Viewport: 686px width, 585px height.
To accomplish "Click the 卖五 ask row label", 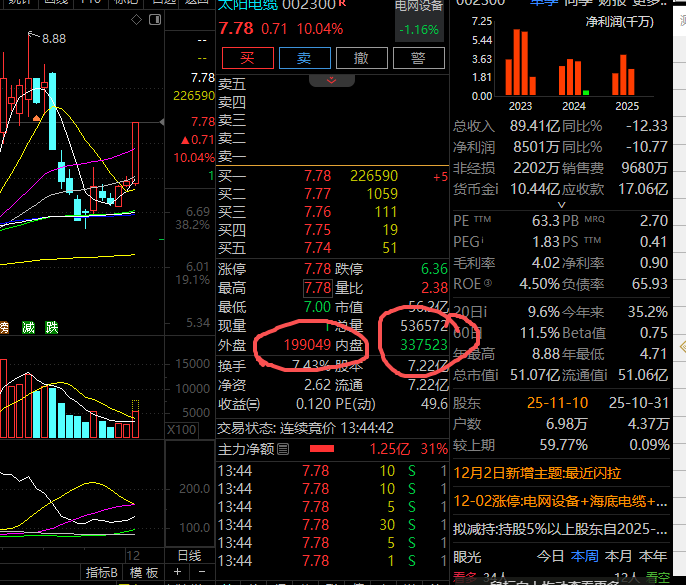I will pos(232,84).
